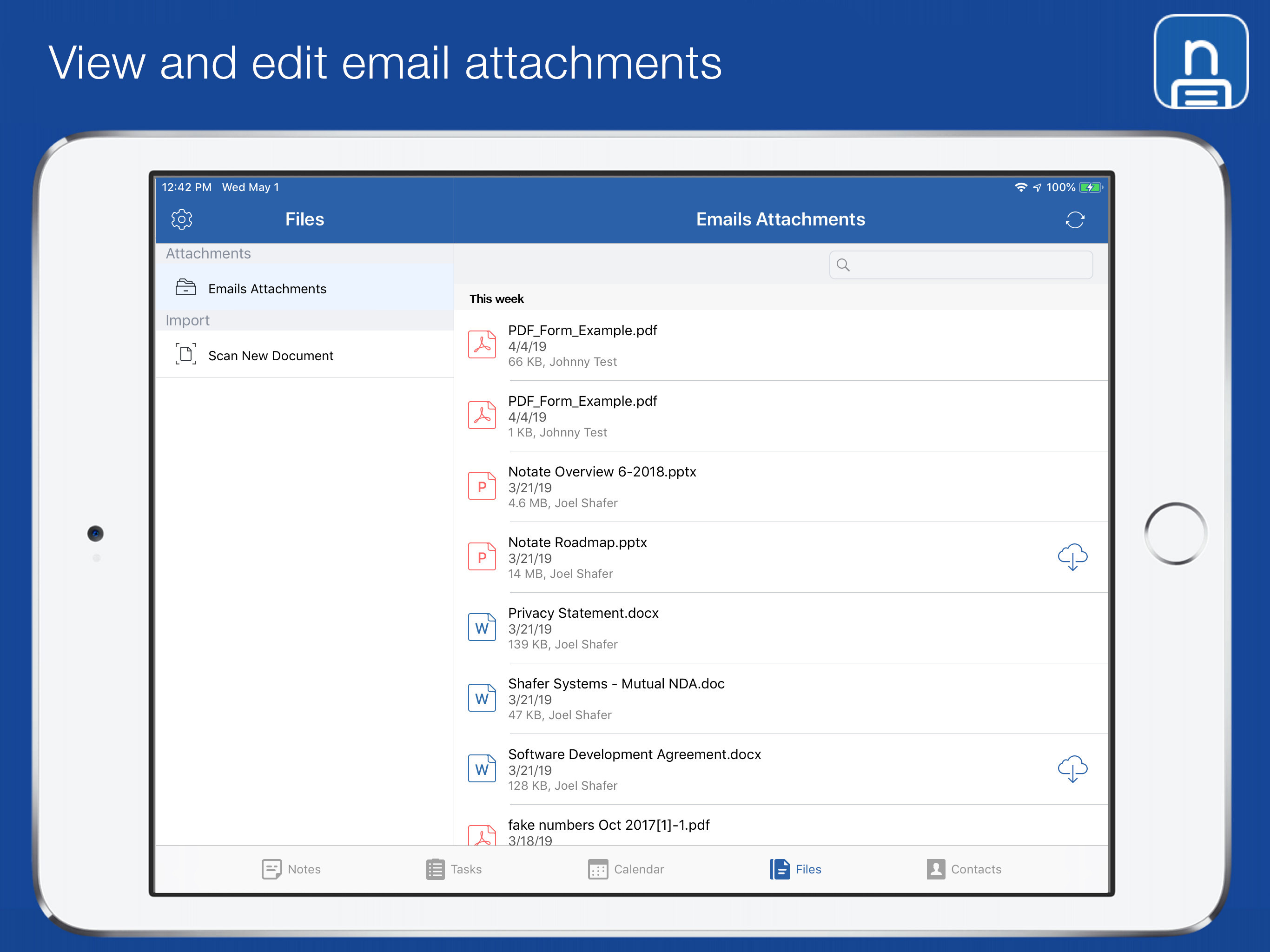Image resolution: width=1270 pixels, height=952 pixels.
Task: Go to the Contacts tab
Action: click(963, 869)
